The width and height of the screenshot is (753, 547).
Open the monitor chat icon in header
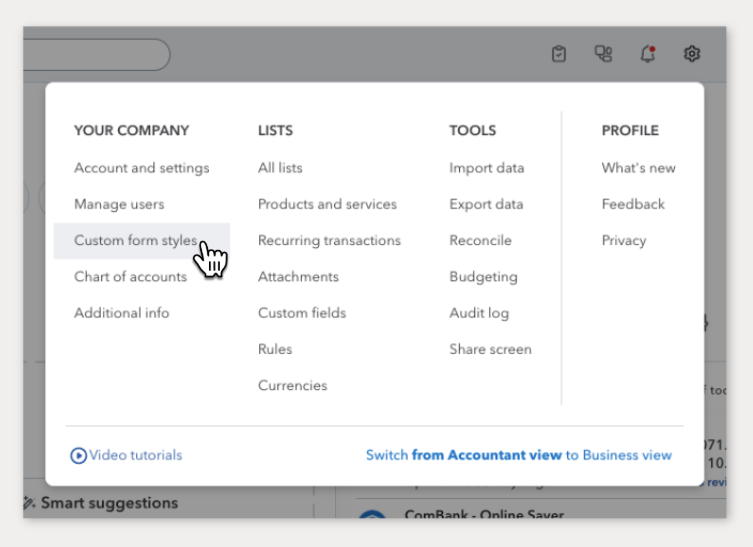[603, 54]
